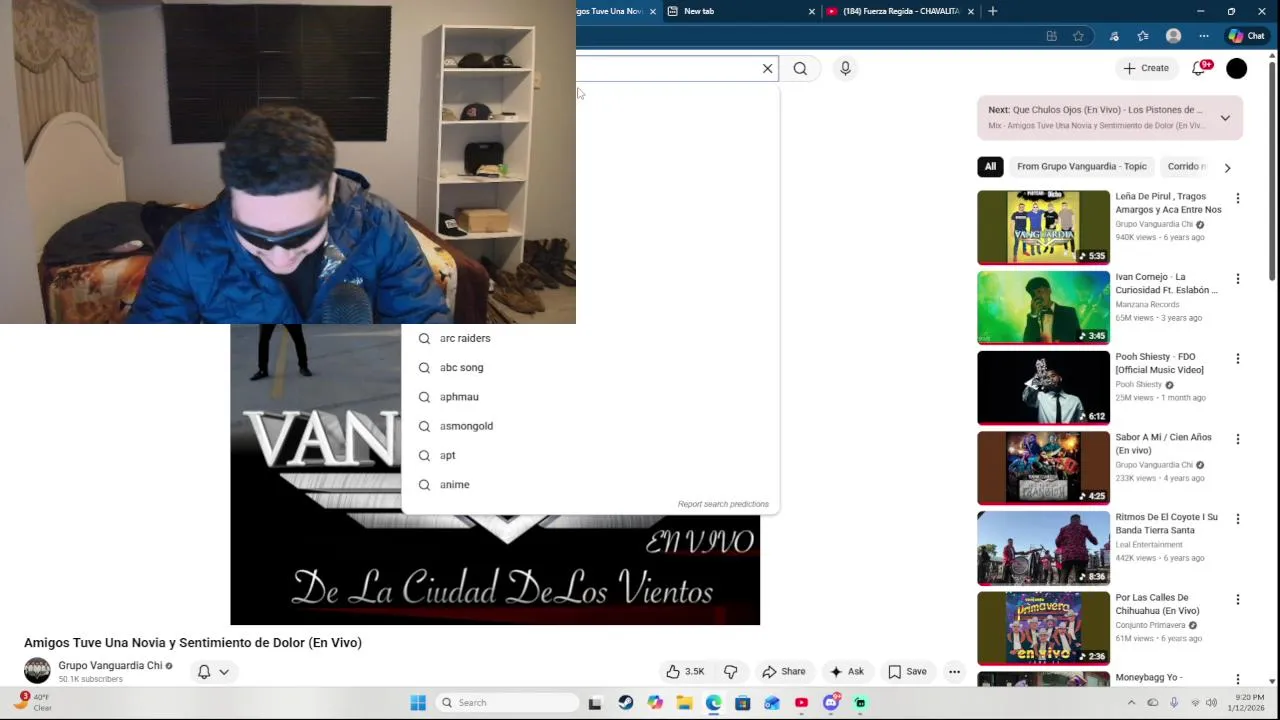This screenshot has height=720, width=1280.
Task: Open Ritmos De El Coyote video title
Action: 1167,523
